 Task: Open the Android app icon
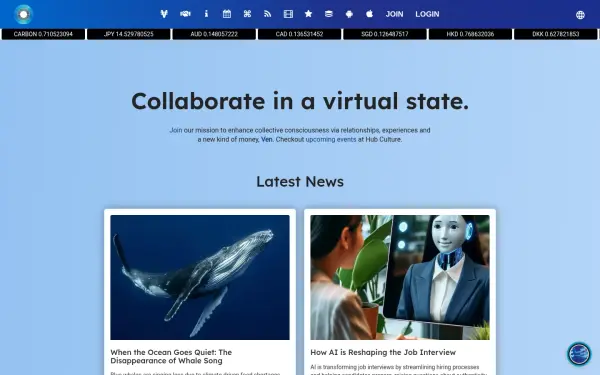(x=349, y=14)
